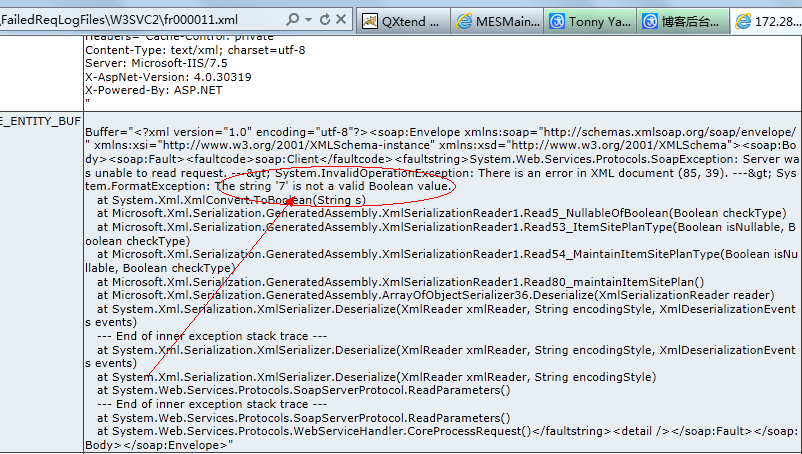Click the 172.28 tab IE icon

coord(743,21)
